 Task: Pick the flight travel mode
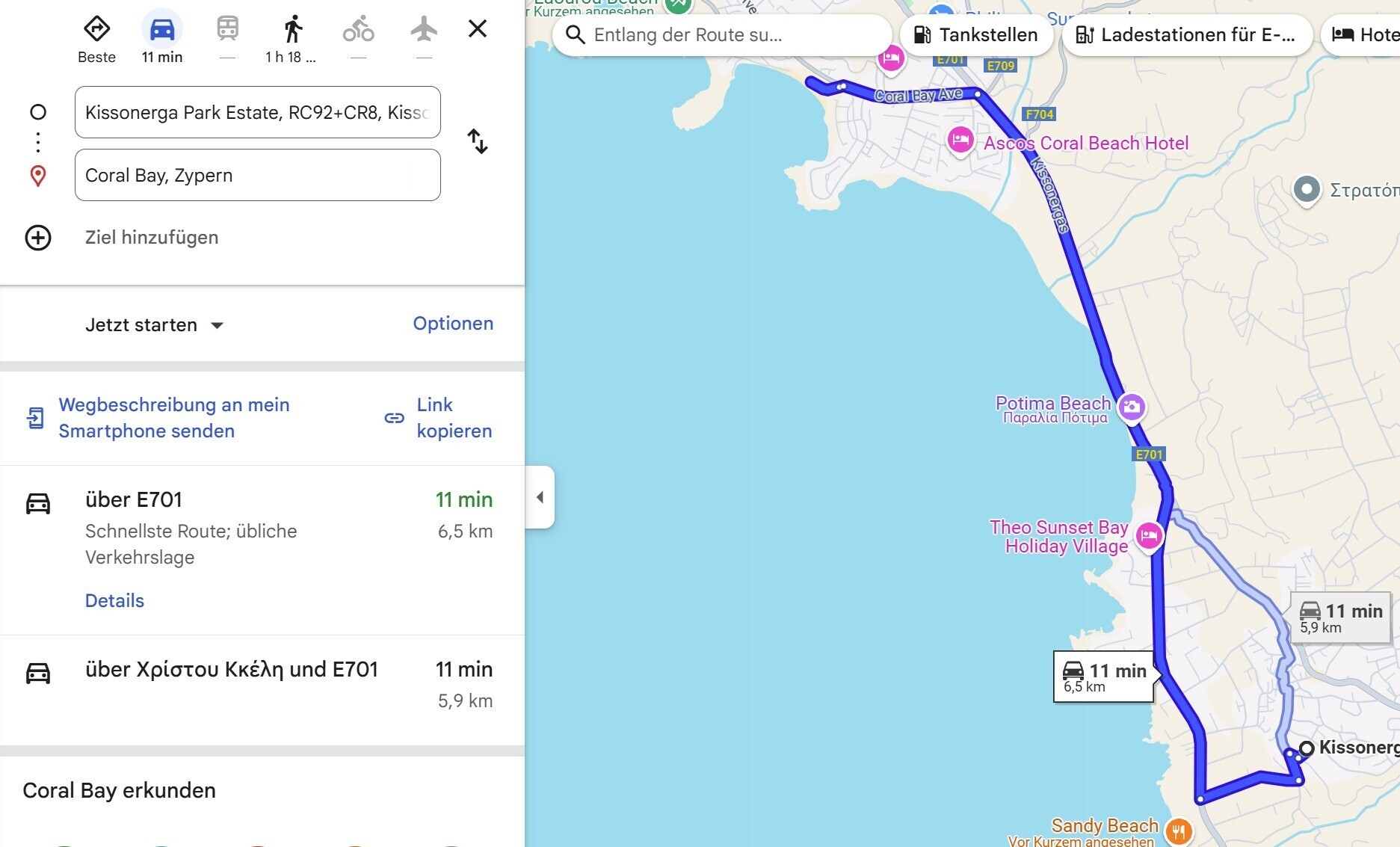click(424, 30)
